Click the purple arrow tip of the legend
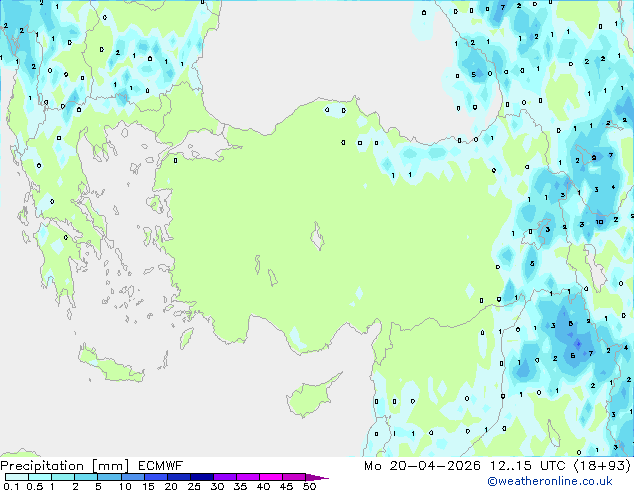 [x=317, y=477]
